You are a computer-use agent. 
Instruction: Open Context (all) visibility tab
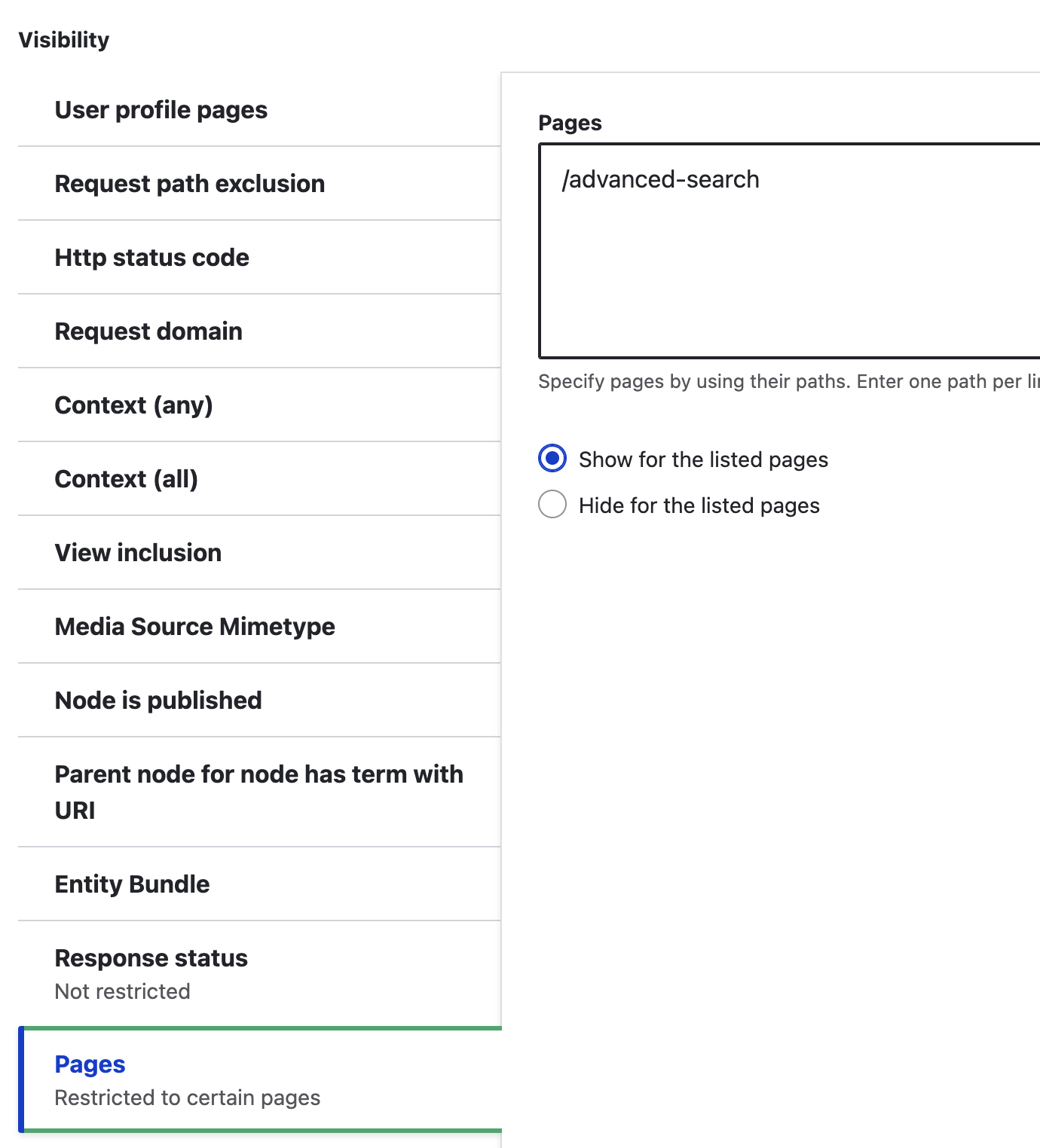[x=259, y=479]
